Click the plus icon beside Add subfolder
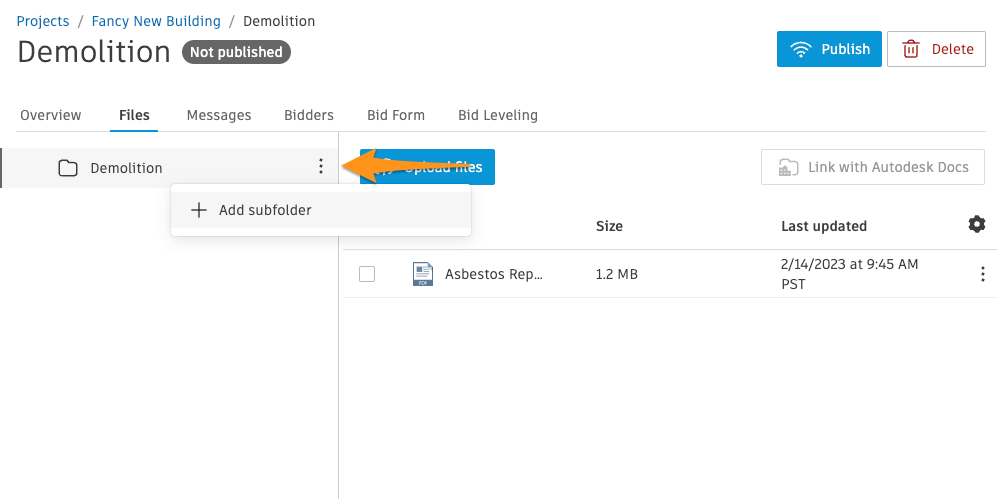The image size is (997, 499). [x=199, y=210]
